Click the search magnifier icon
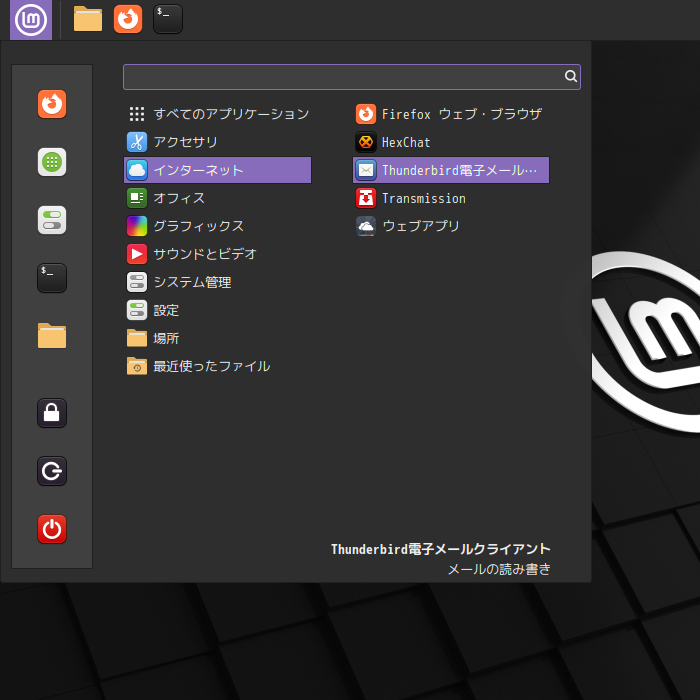This screenshot has height=700, width=700. pyautogui.click(x=571, y=76)
